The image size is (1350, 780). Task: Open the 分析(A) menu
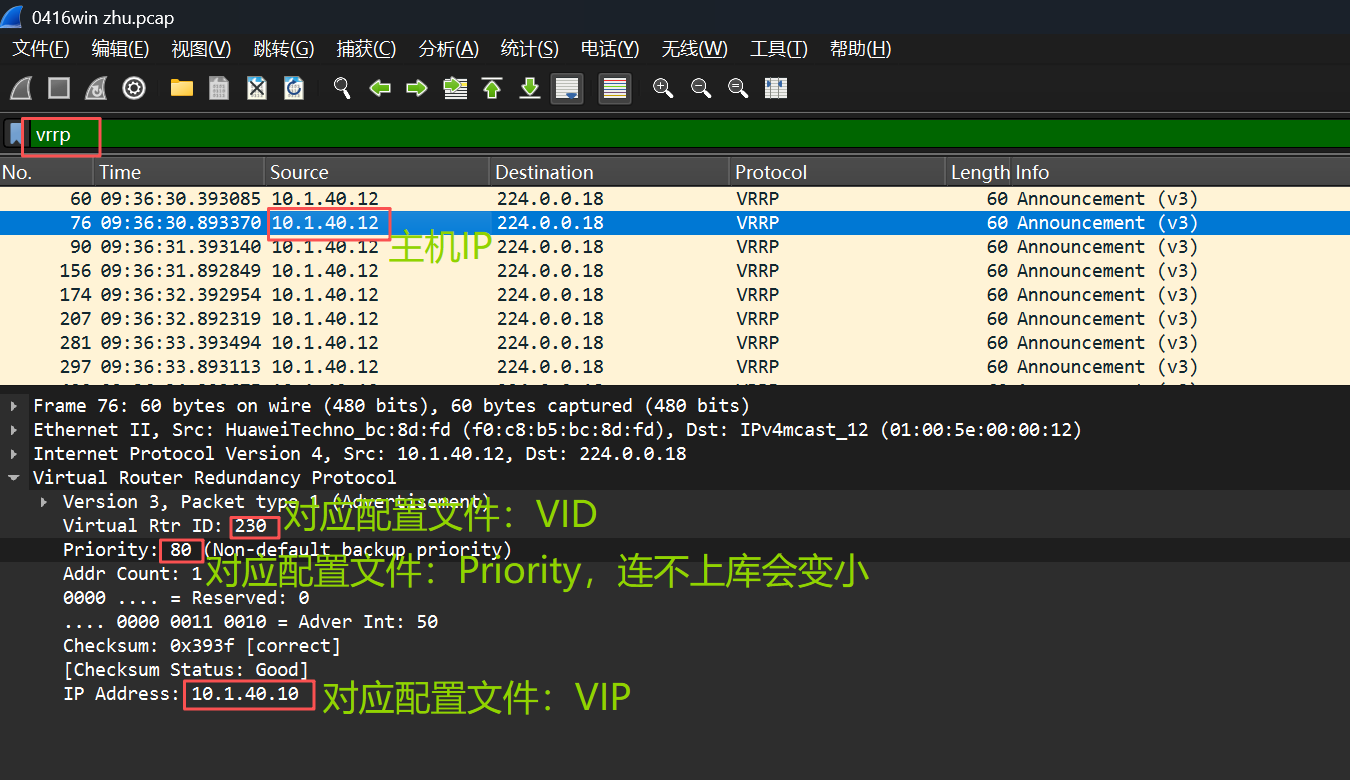[448, 49]
